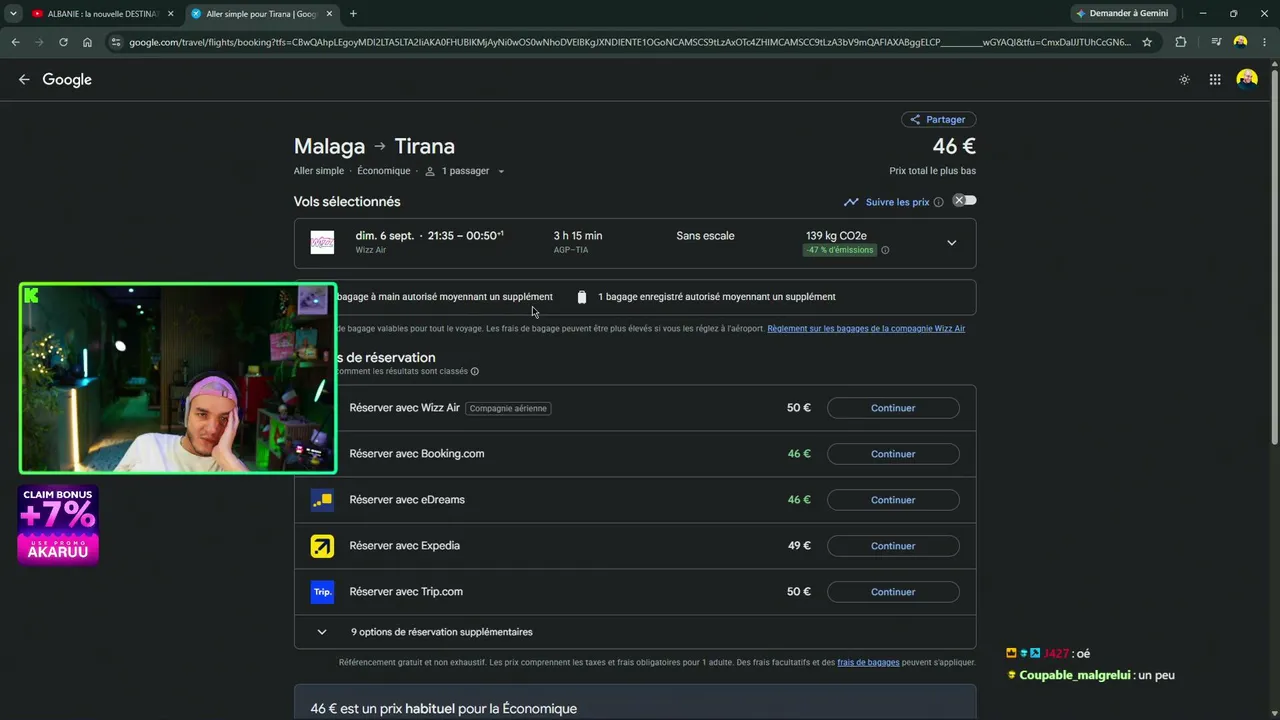Click the eDreams logo icon

click(x=322, y=500)
